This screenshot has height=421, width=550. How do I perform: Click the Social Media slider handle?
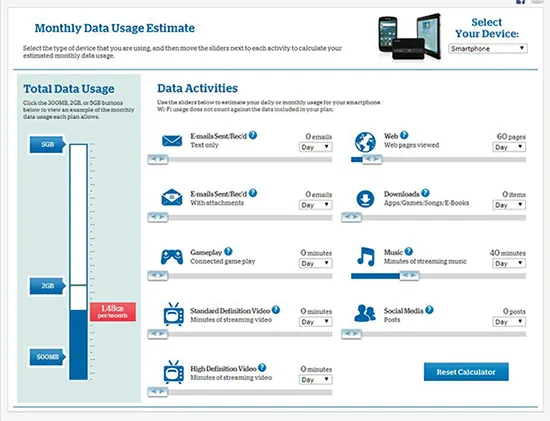coord(351,334)
